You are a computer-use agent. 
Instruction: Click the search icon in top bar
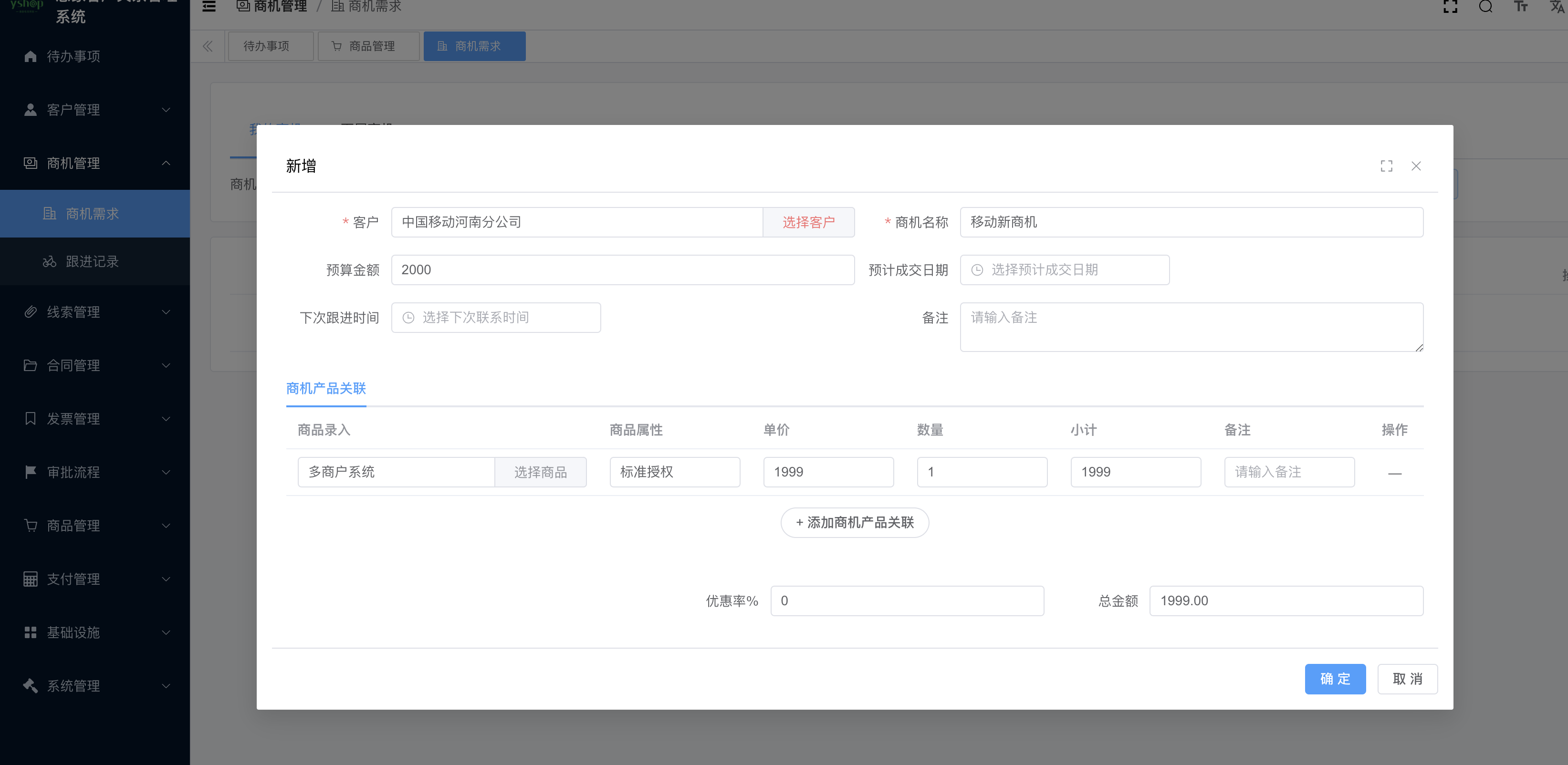point(1485,6)
